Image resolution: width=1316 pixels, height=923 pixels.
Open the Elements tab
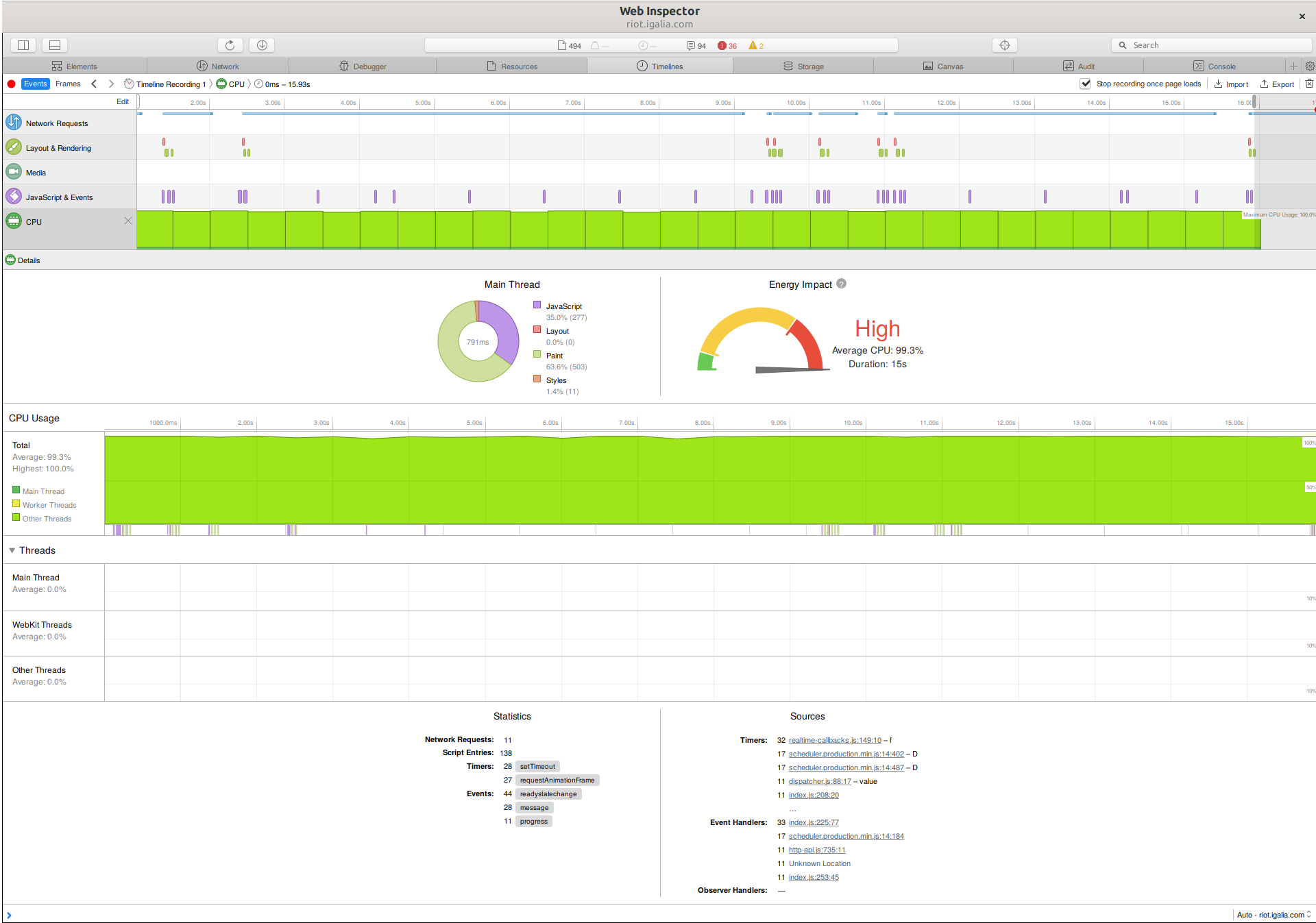75,66
